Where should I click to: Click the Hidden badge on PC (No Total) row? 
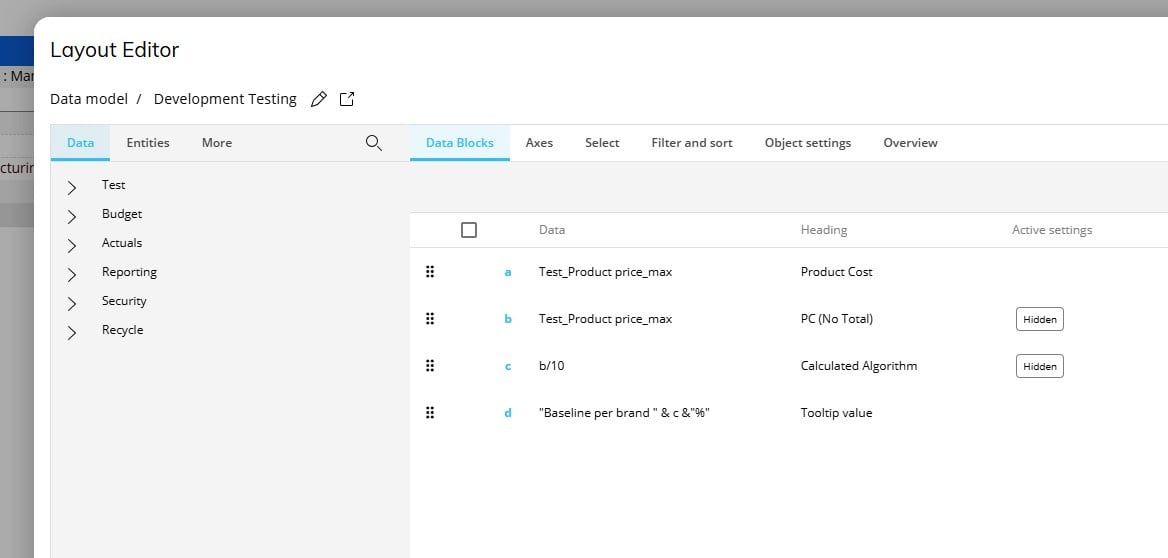(x=1040, y=319)
